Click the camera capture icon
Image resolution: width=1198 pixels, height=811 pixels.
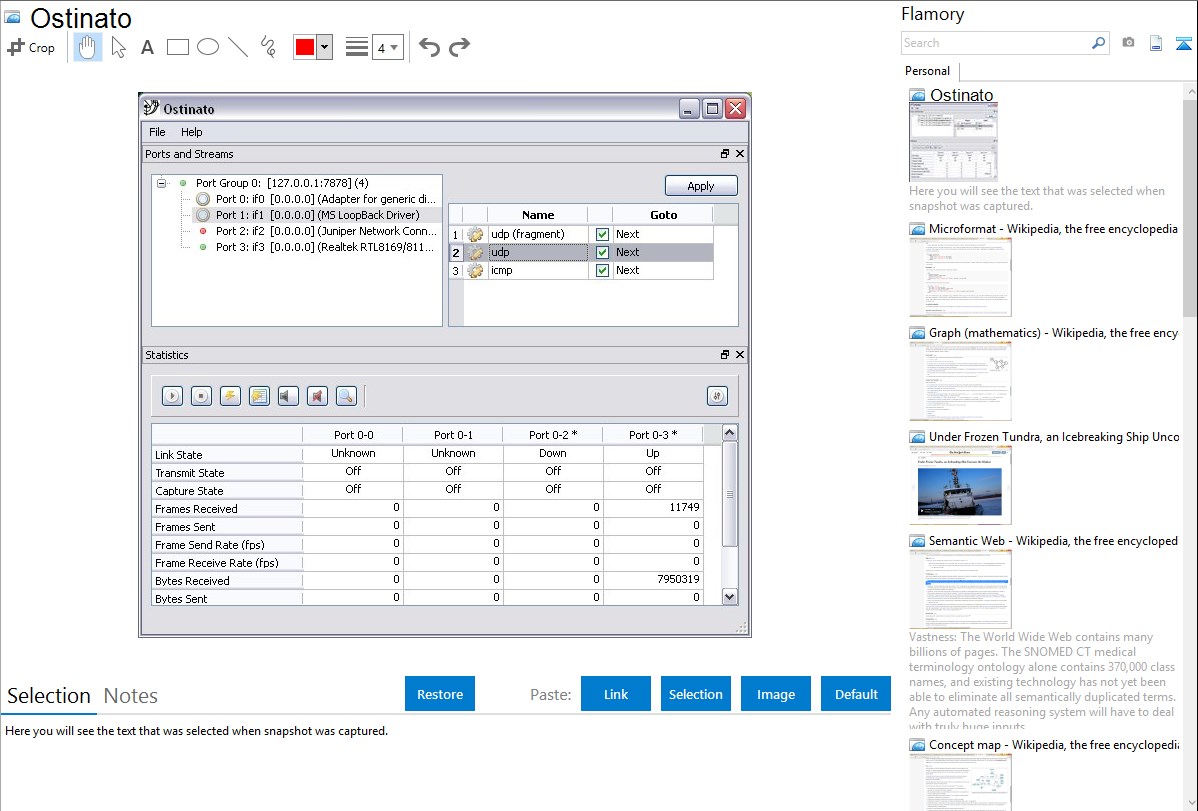point(1128,43)
